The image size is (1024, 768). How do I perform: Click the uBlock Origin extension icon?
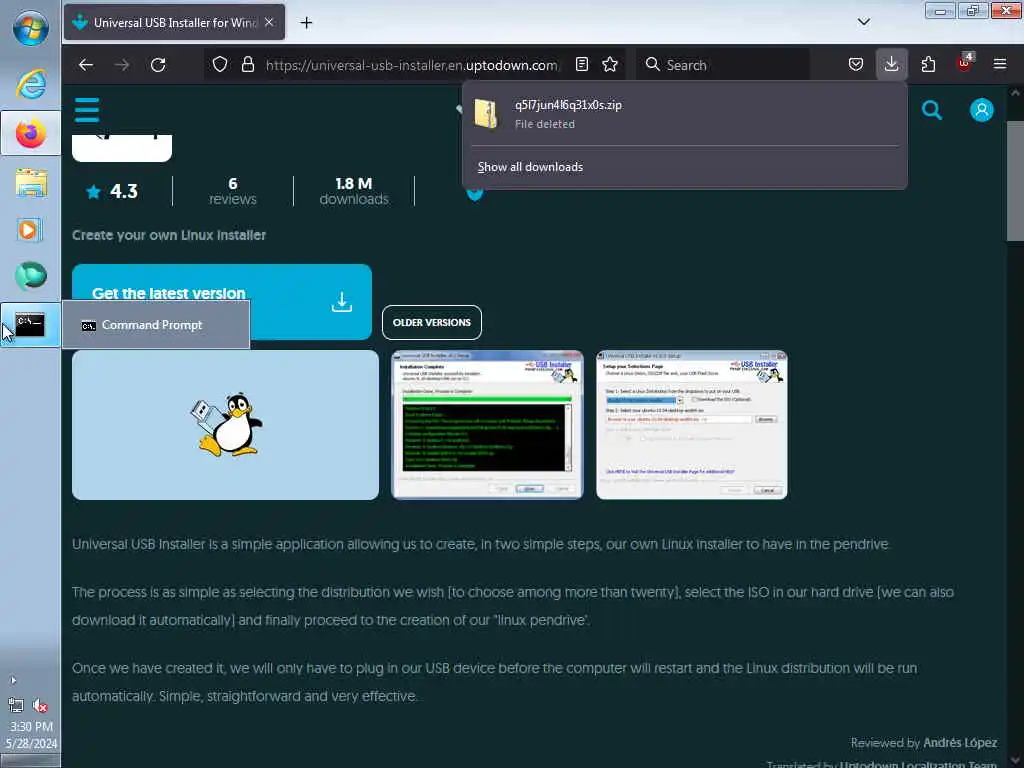[964, 63]
